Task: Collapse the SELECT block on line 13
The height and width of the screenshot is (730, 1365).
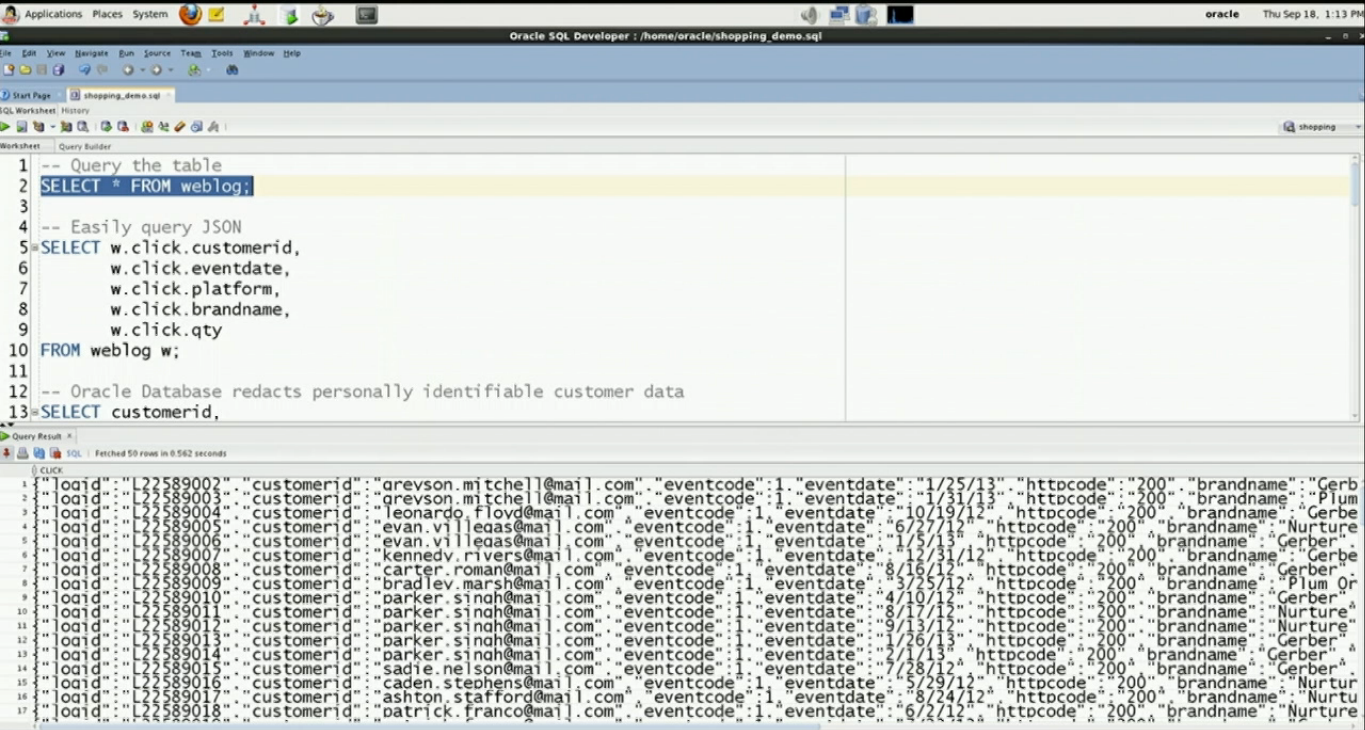Action: click(35, 412)
